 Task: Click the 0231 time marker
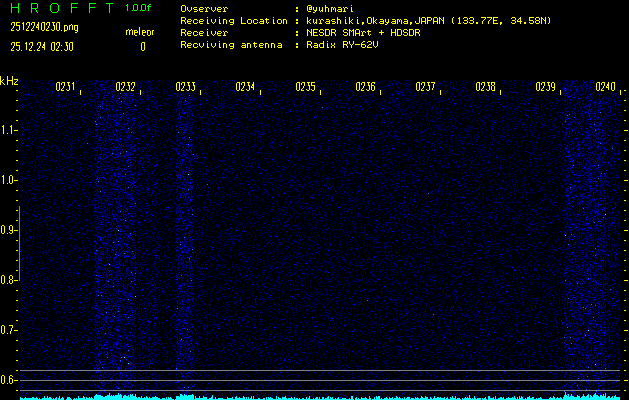[x=66, y=87]
